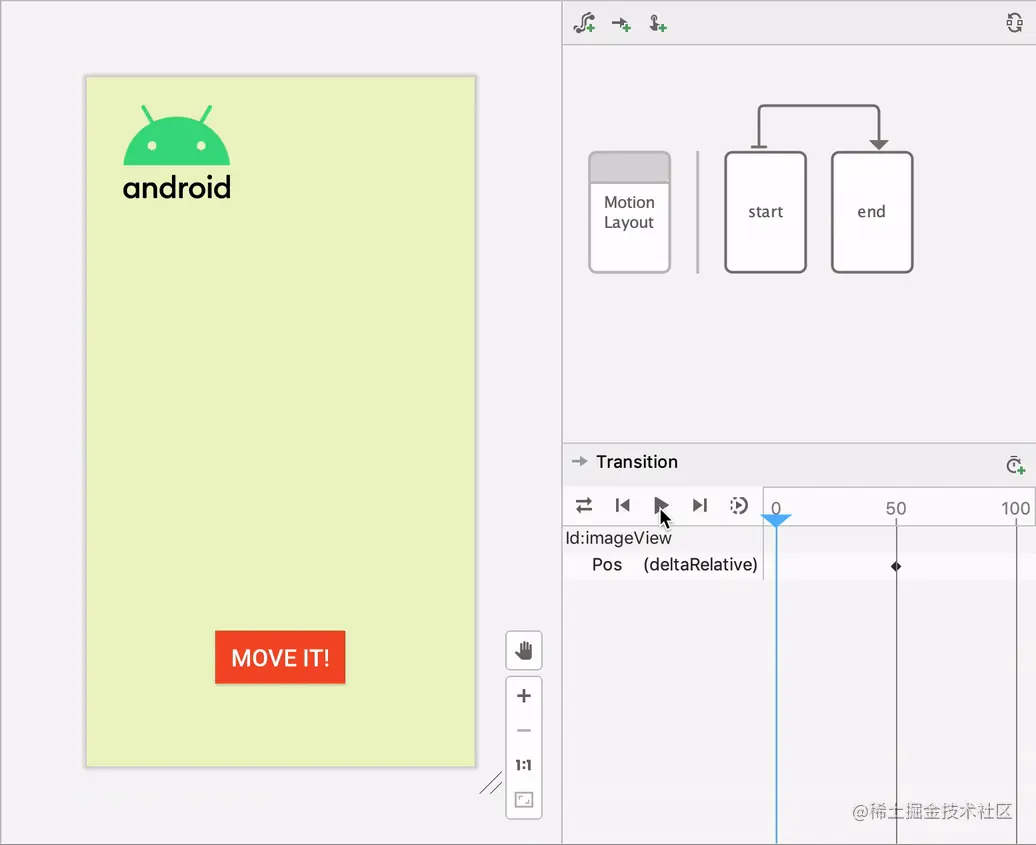Select the end ConstraintSet box

pyautogui.click(x=871, y=211)
